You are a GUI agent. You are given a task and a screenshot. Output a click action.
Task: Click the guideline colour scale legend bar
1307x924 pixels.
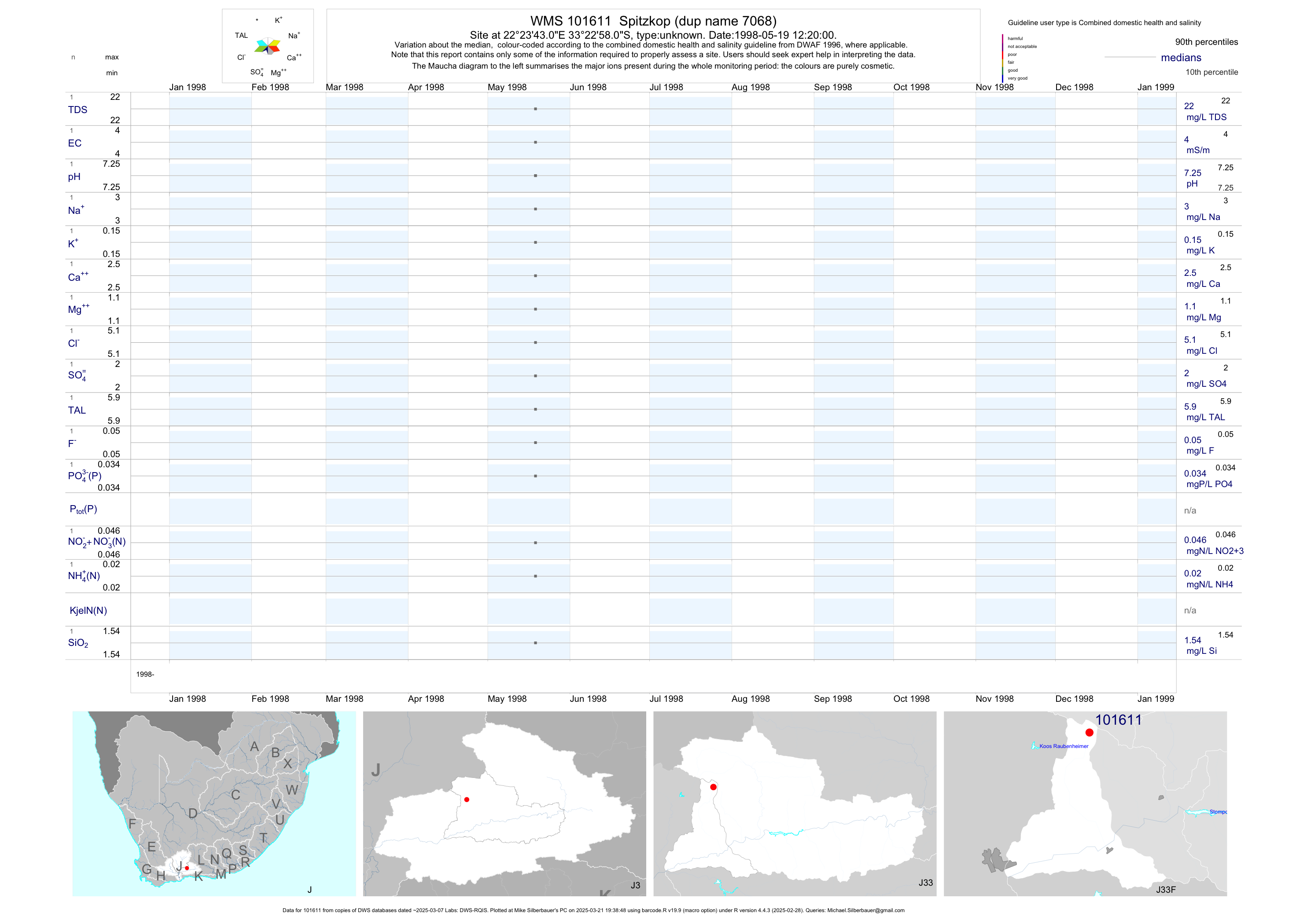click(1002, 58)
